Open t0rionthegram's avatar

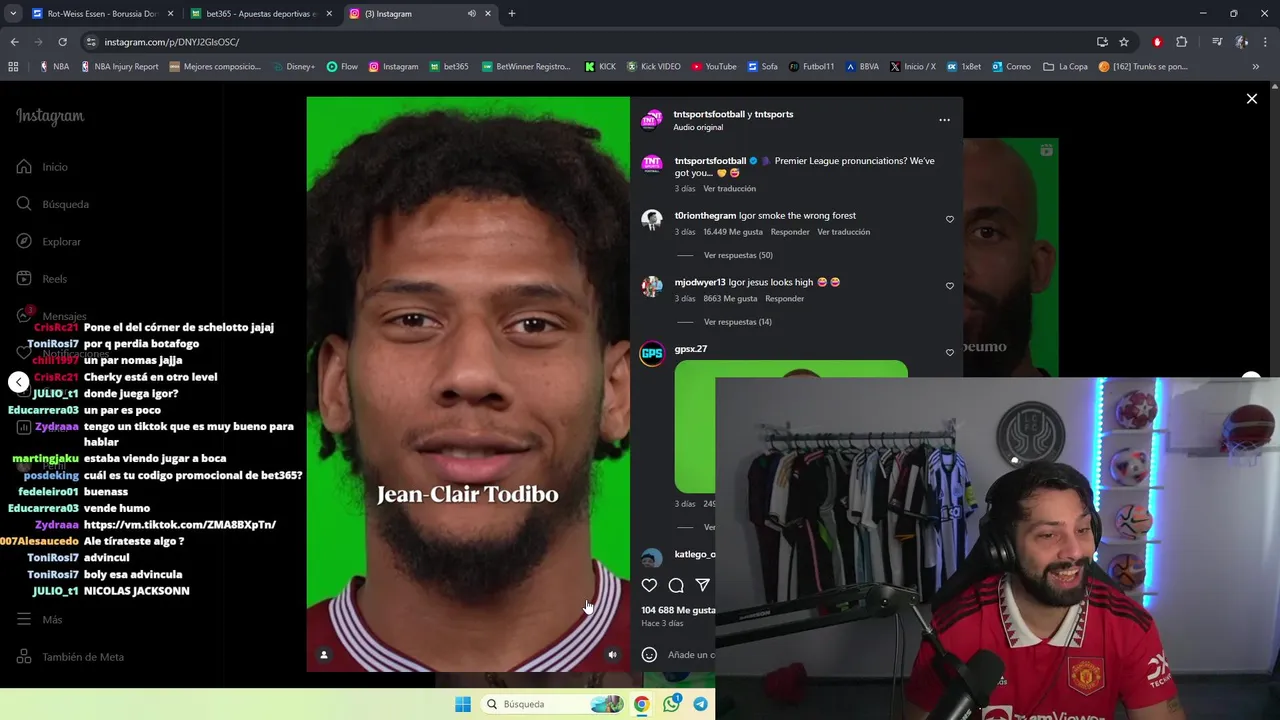click(x=652, y=220)
